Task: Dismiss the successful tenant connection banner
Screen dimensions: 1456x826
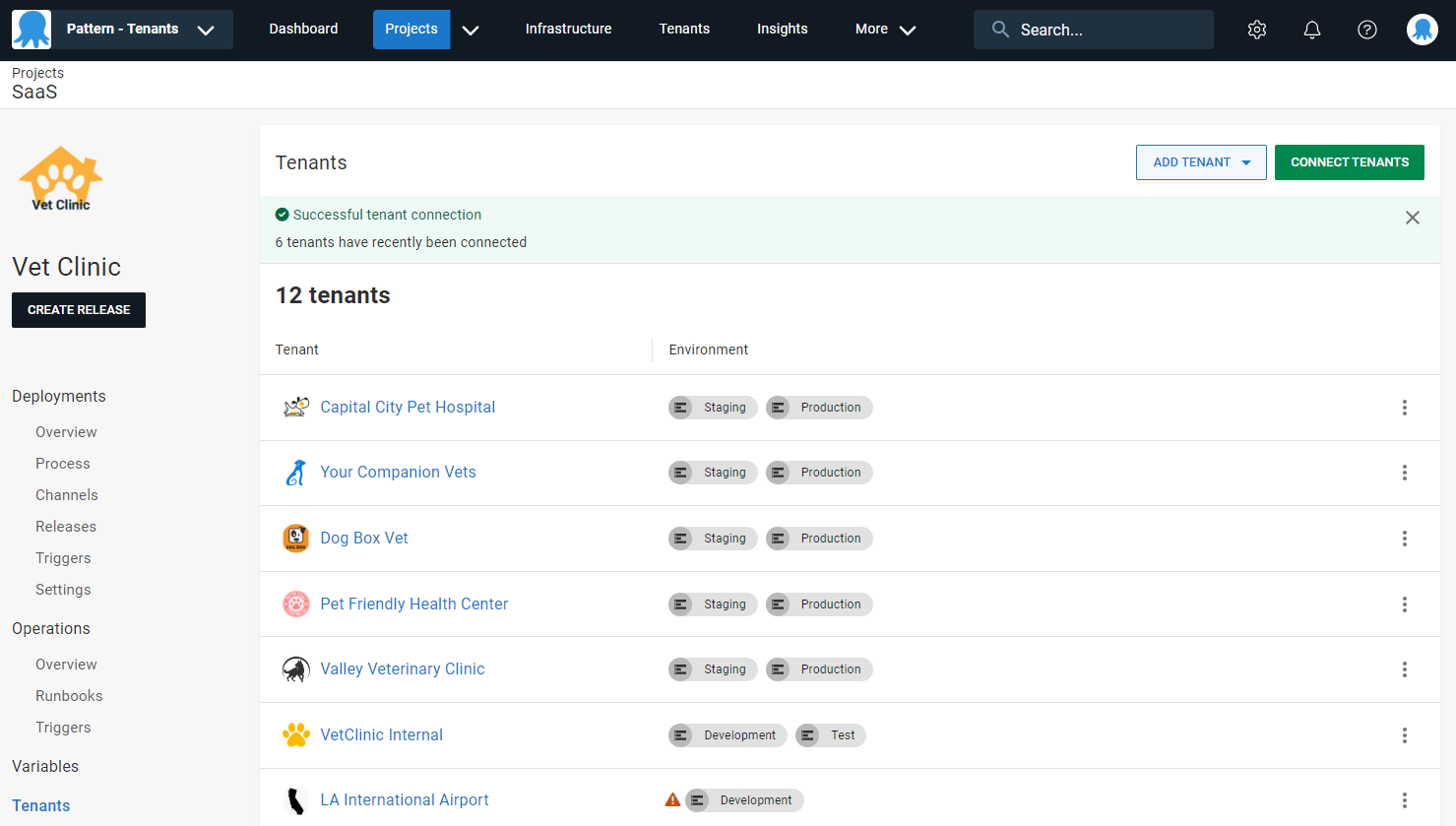Action: click(x=1412, y=218)
